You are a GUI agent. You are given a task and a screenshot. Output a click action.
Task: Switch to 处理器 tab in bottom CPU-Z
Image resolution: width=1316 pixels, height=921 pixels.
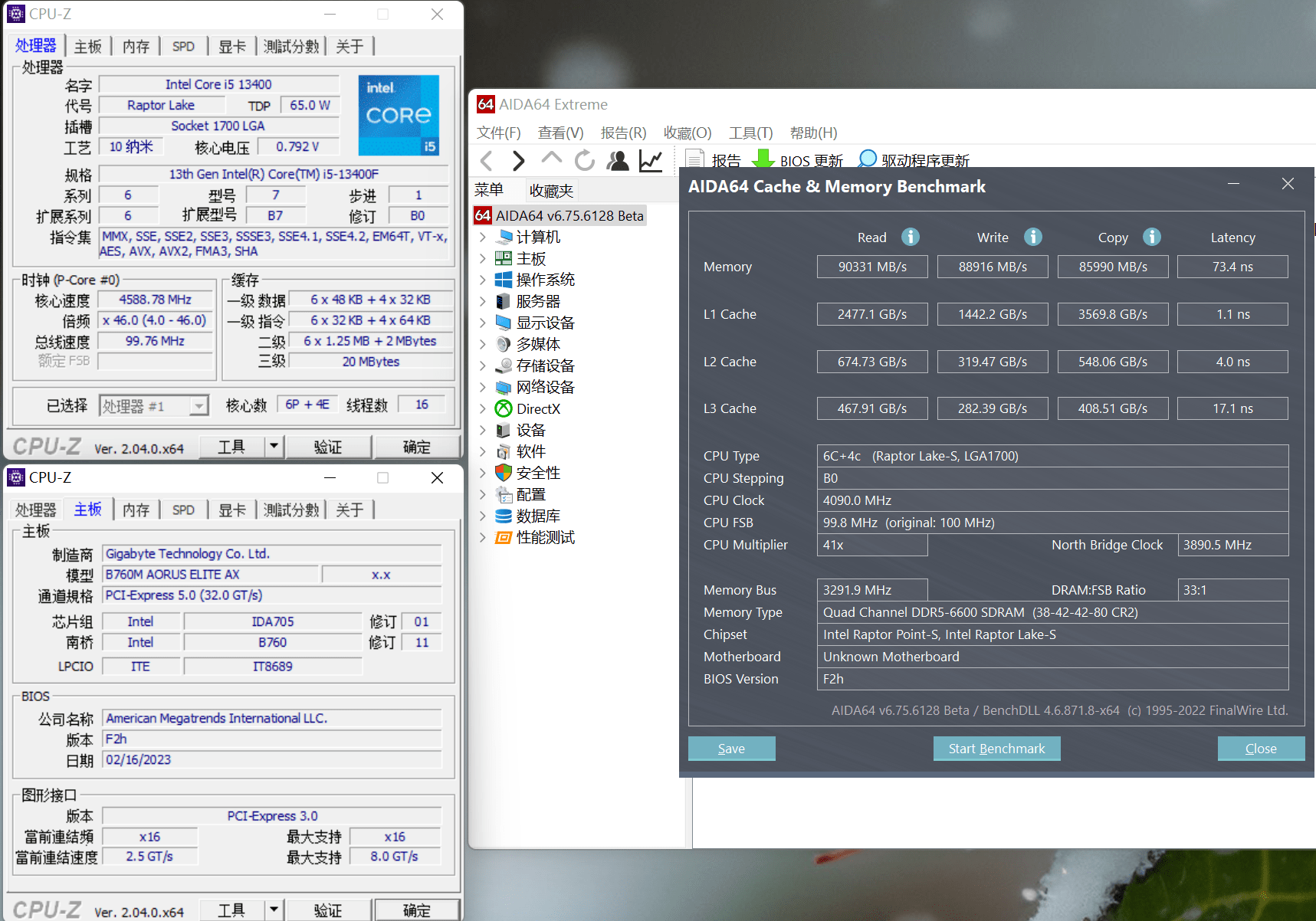tap(36, 510)
